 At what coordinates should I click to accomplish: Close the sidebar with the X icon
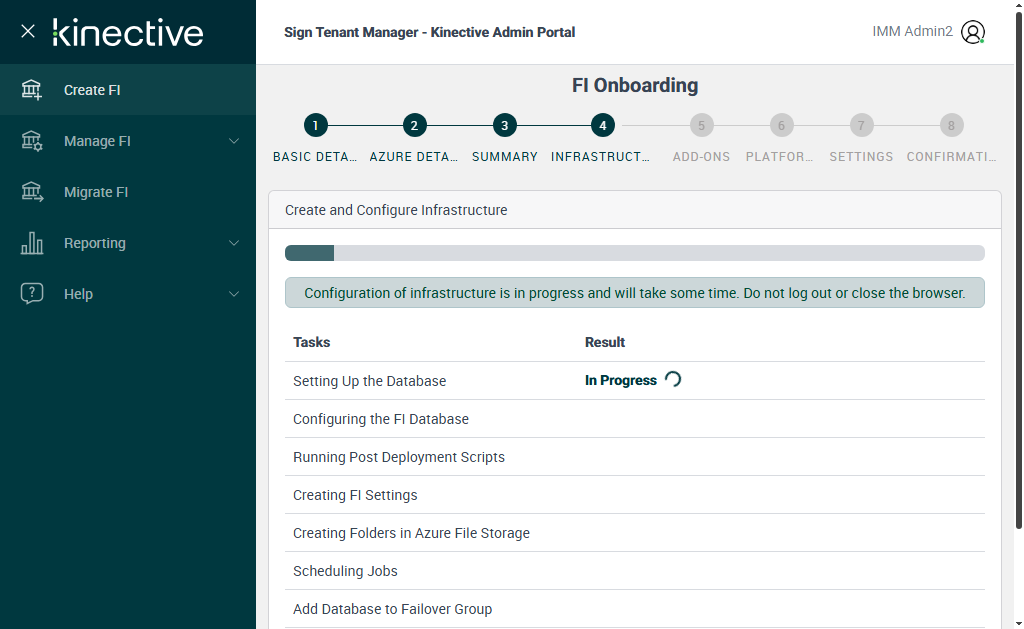point(27,31)
